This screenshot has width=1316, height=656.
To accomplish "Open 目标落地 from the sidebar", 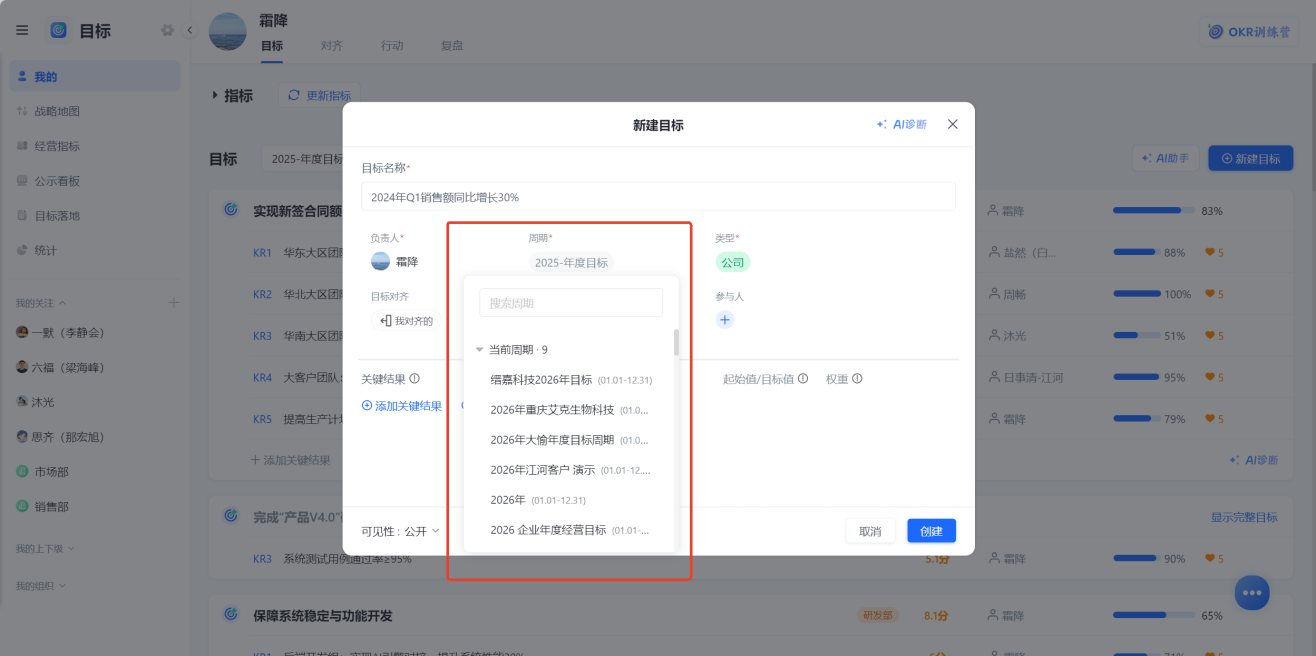I will (95, 215).
